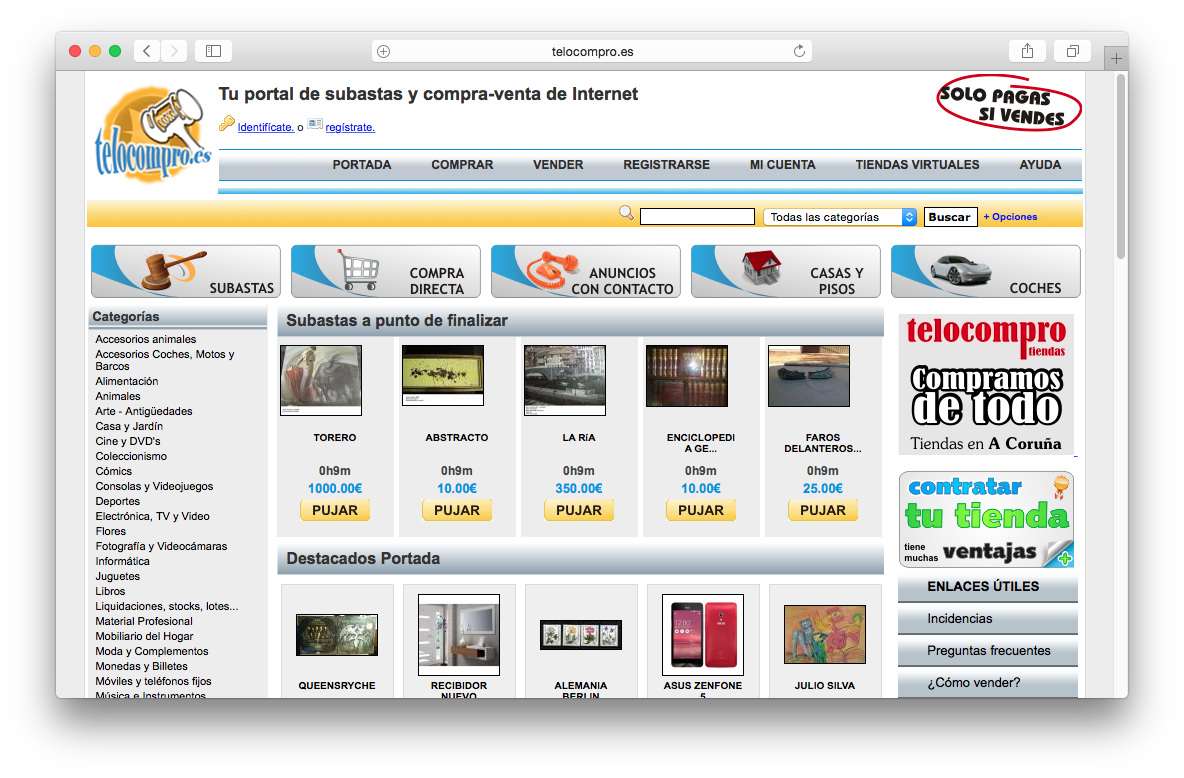
Task: Open the Vender menu
Action: pyautogui.click(x=558, y=165)
